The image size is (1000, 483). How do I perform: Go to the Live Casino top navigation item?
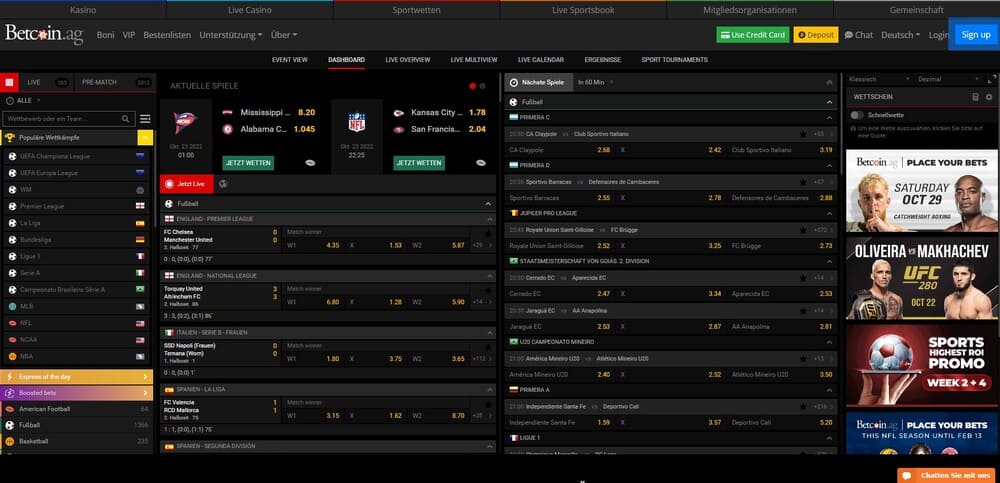click(x=249, y=10)
